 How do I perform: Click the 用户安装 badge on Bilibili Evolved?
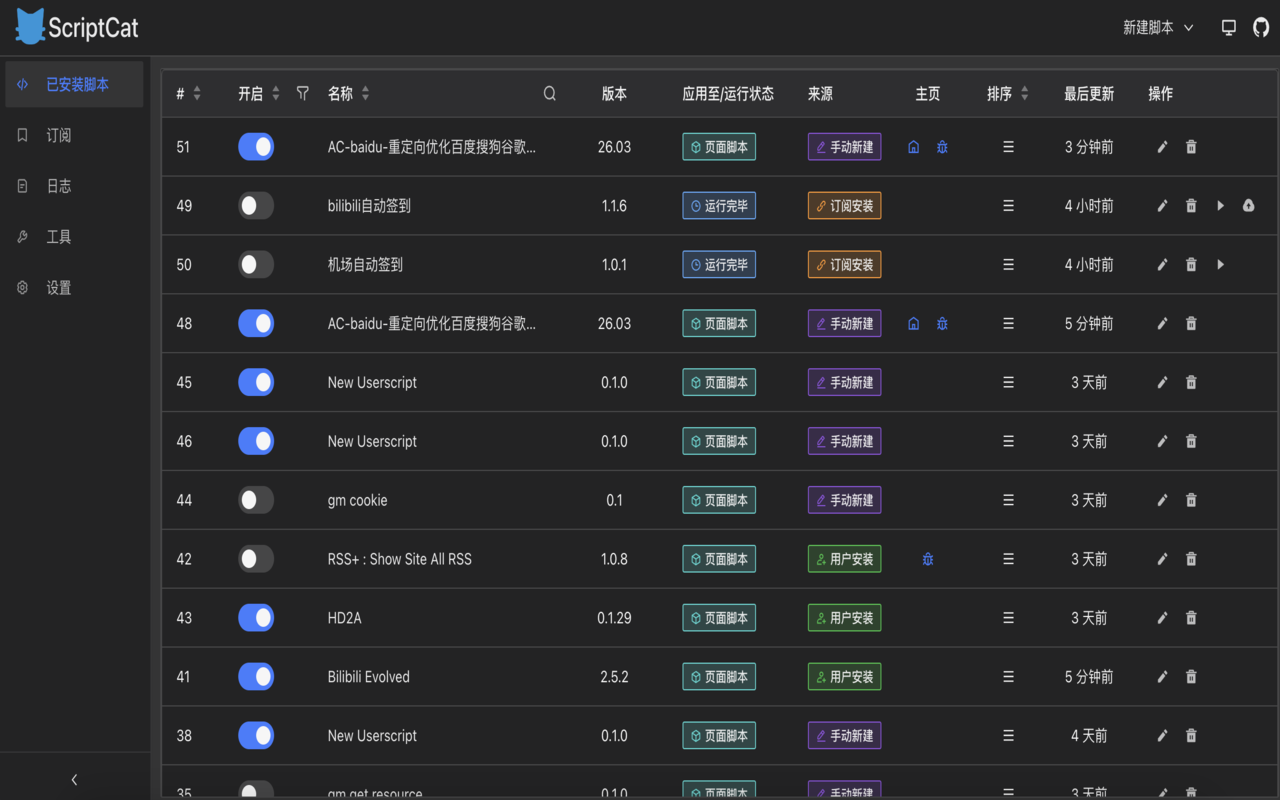click(844, 676)
